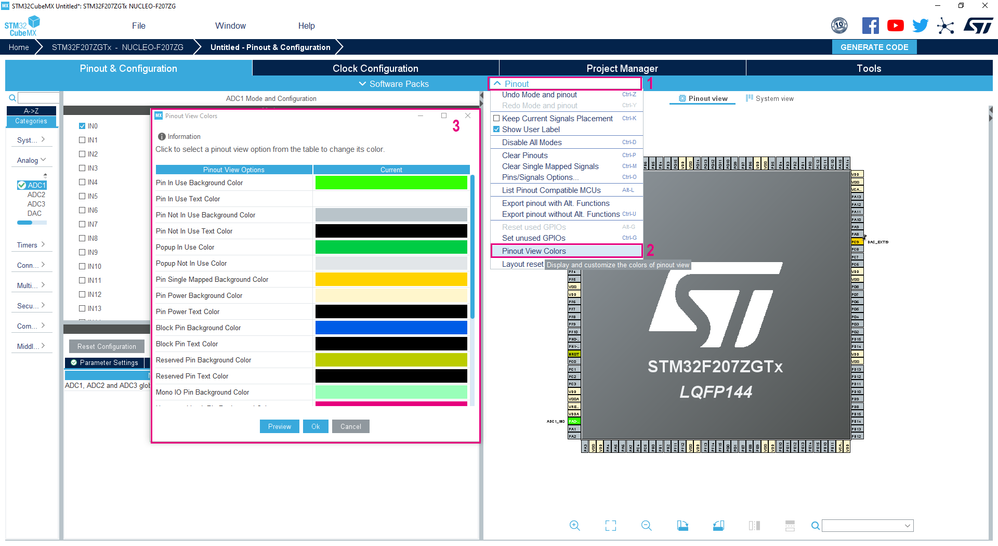Open the Tools tab
This screenshot has width=998, height=546.
click(869, 68)
